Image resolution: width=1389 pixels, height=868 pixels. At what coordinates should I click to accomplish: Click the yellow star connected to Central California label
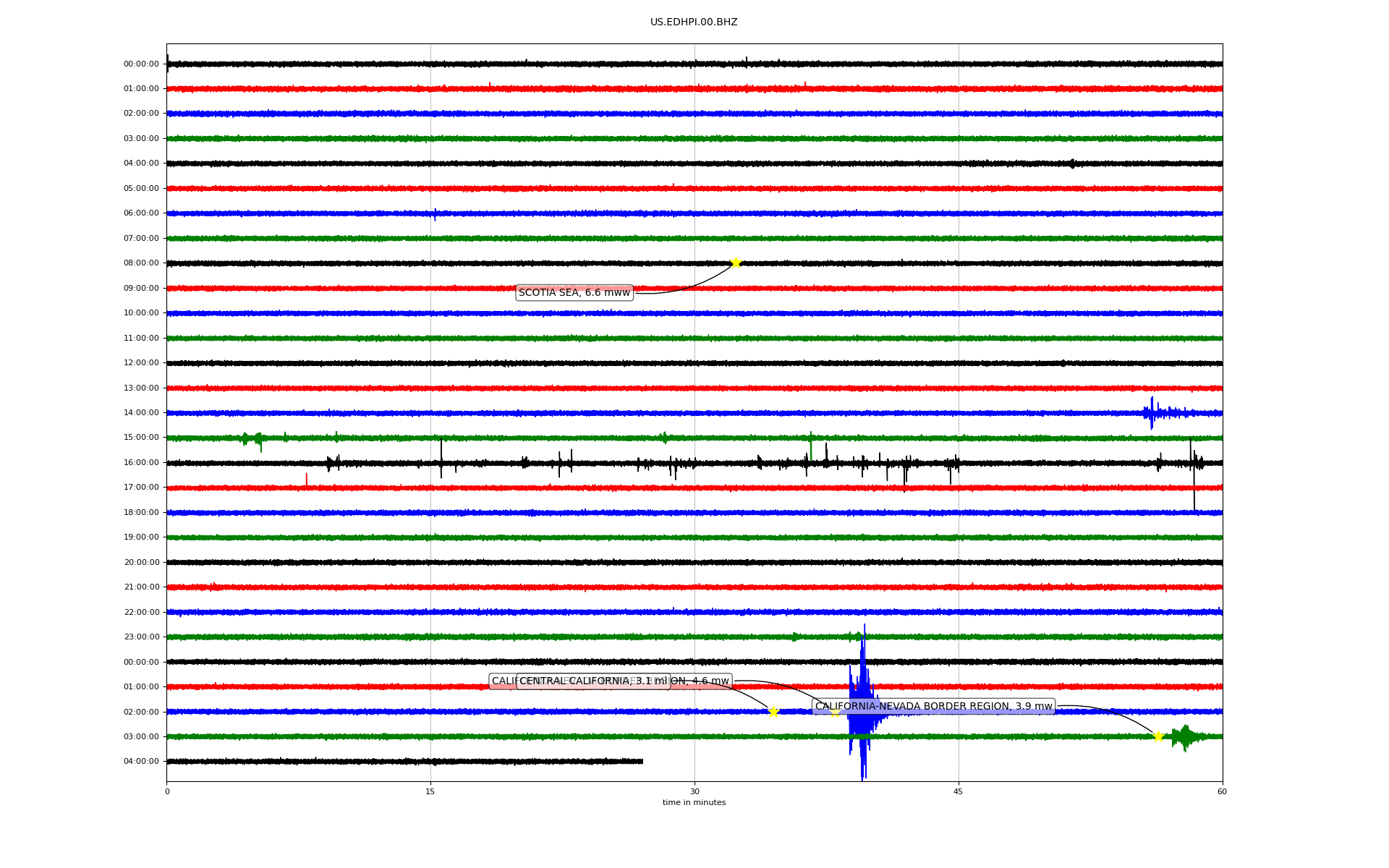773,712
